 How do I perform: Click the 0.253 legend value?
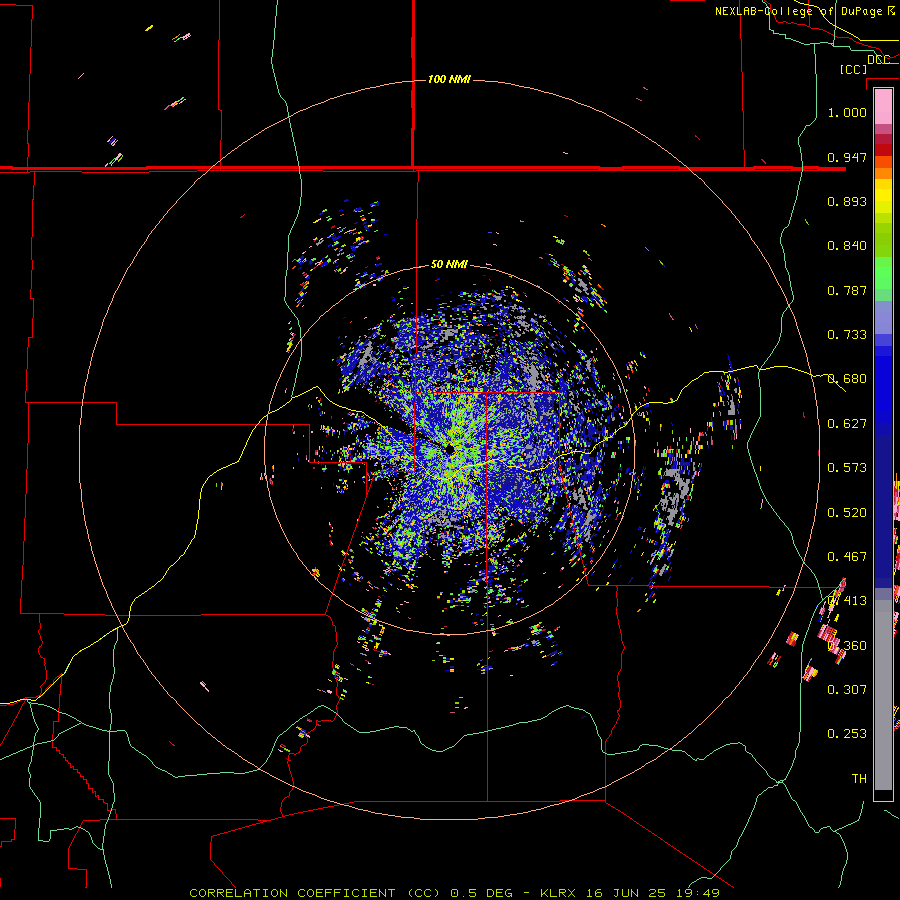click(847, 734)
